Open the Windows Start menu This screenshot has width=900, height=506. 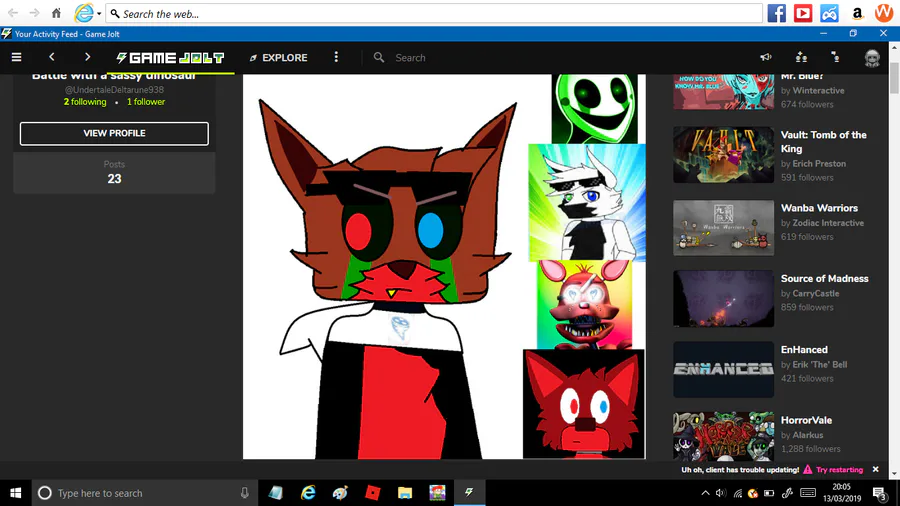(x=15, y=493)
